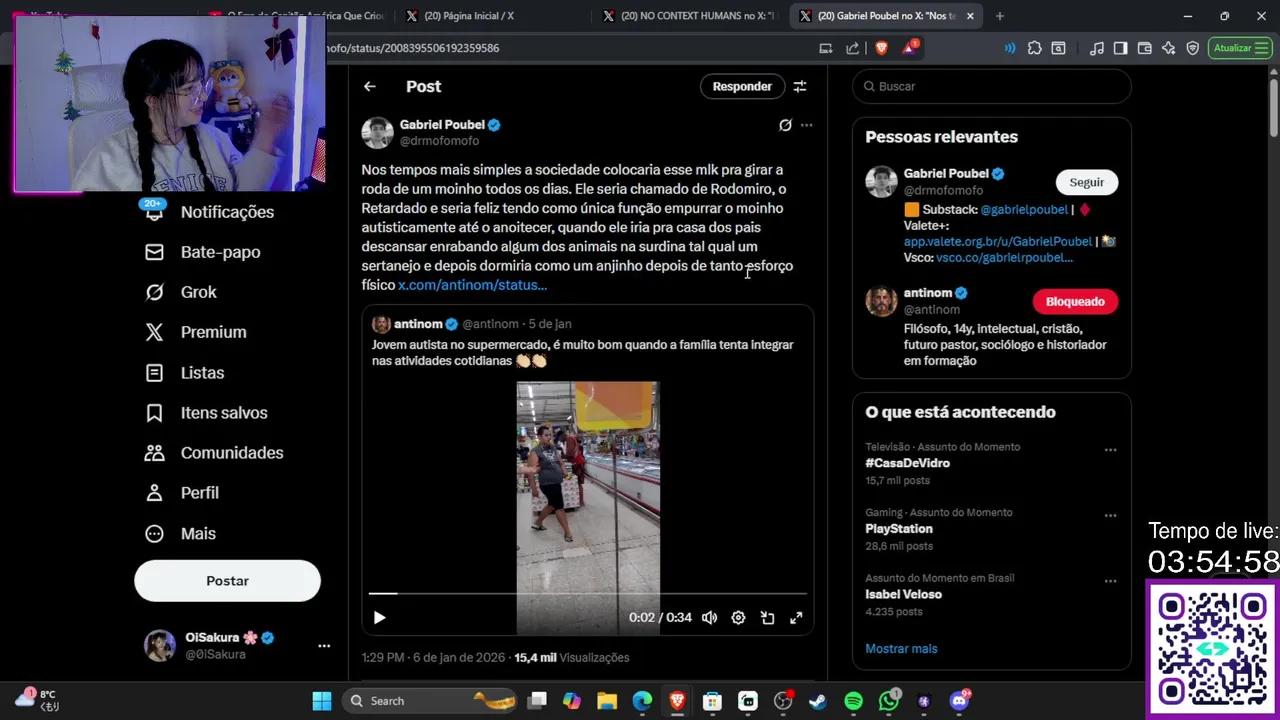This screenshot has width=1280, height=720.
Task: Open the Brave Wallet icon
Action: click(1145, 48)
